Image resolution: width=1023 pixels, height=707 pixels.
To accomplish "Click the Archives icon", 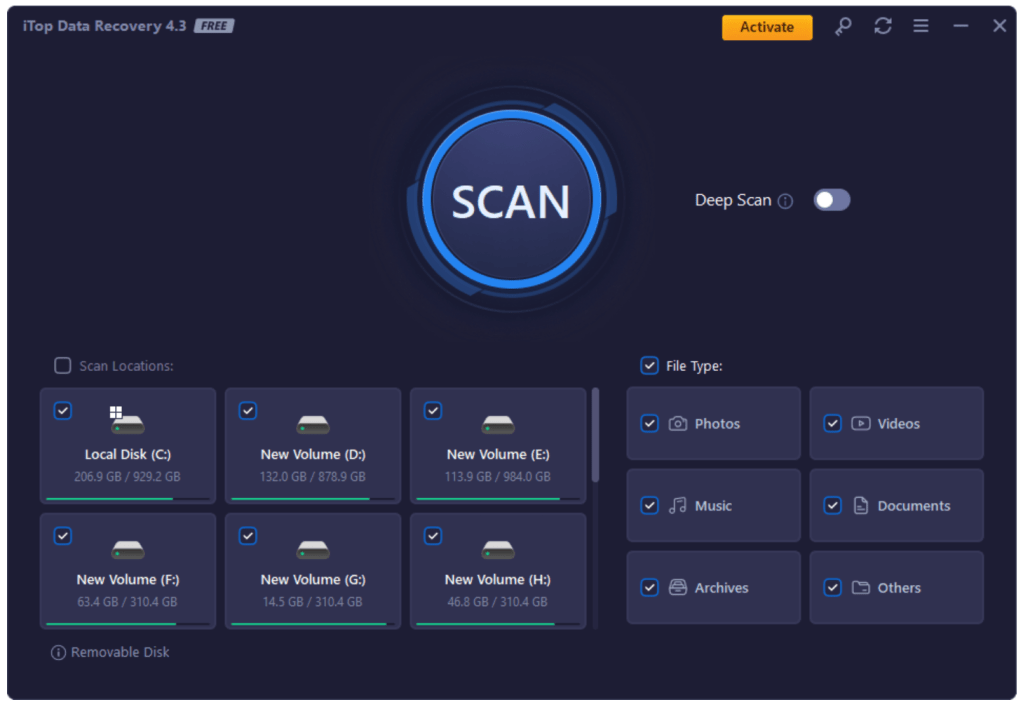I will click(x=677, y=587).
